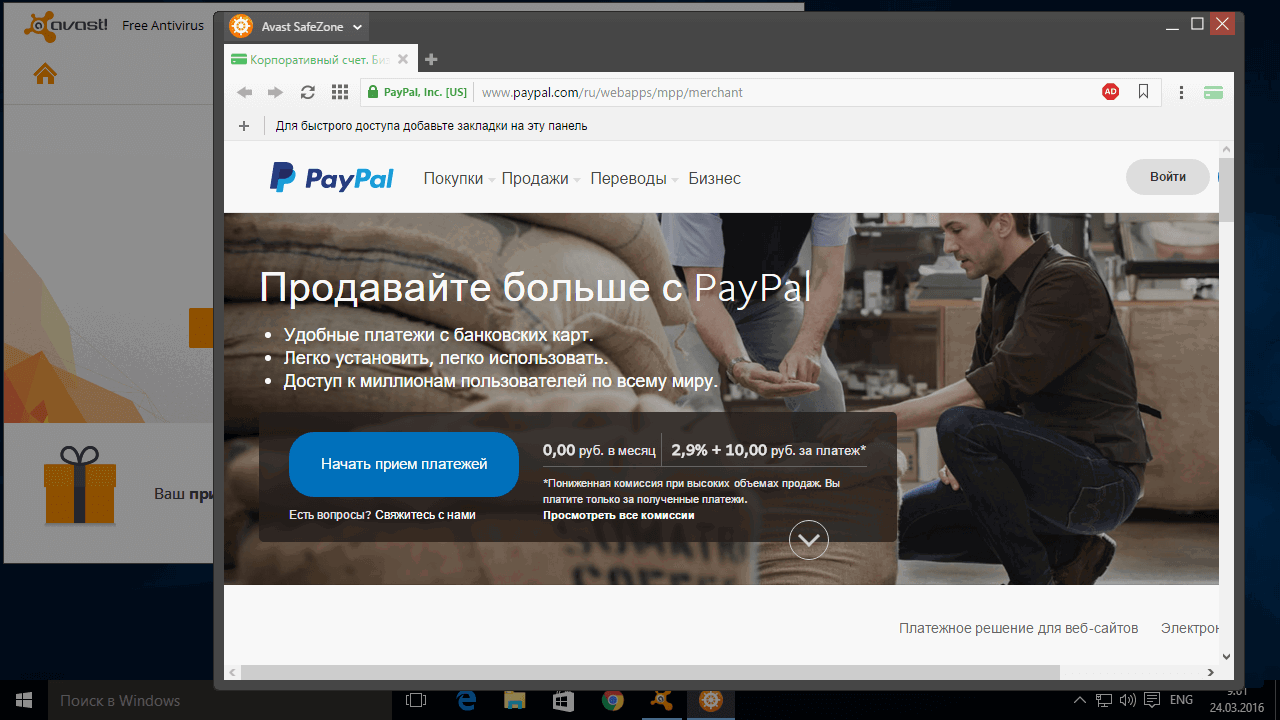This screenshot has width=1280, height=720.
Task: Open the AdBlock icon in the toolbar
Action: [x=1110, y=91]
